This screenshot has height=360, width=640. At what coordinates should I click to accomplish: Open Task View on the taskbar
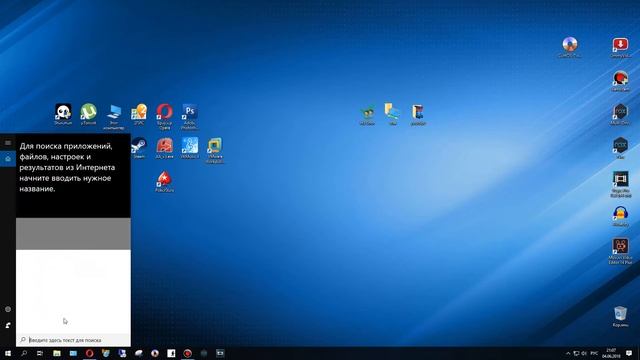point(40,353)
